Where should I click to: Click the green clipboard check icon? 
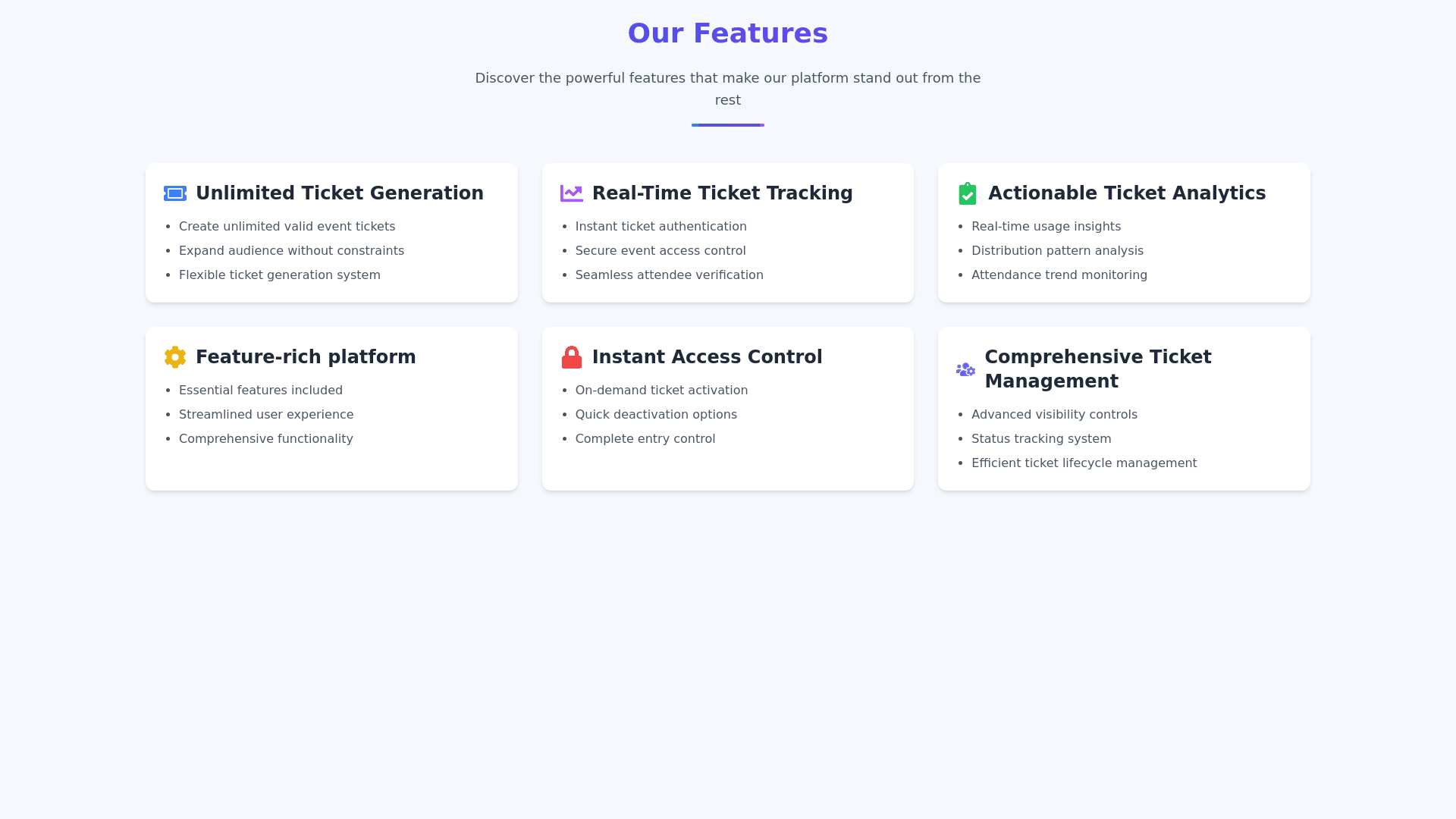pyautogui.click(x=967, y=193)
